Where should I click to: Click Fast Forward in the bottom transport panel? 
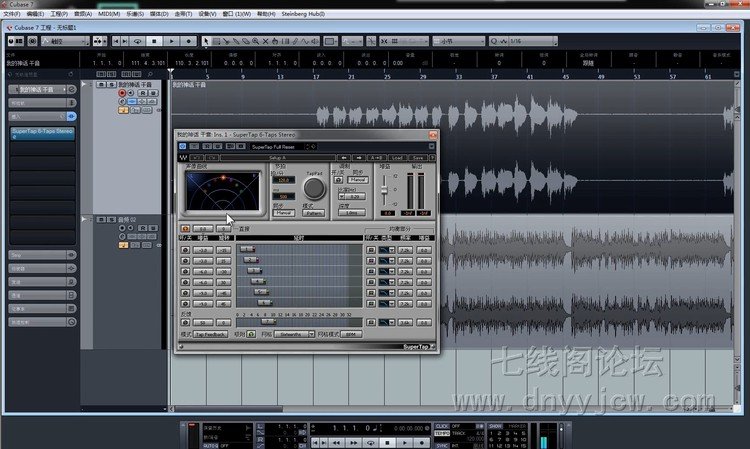[353, 443]
